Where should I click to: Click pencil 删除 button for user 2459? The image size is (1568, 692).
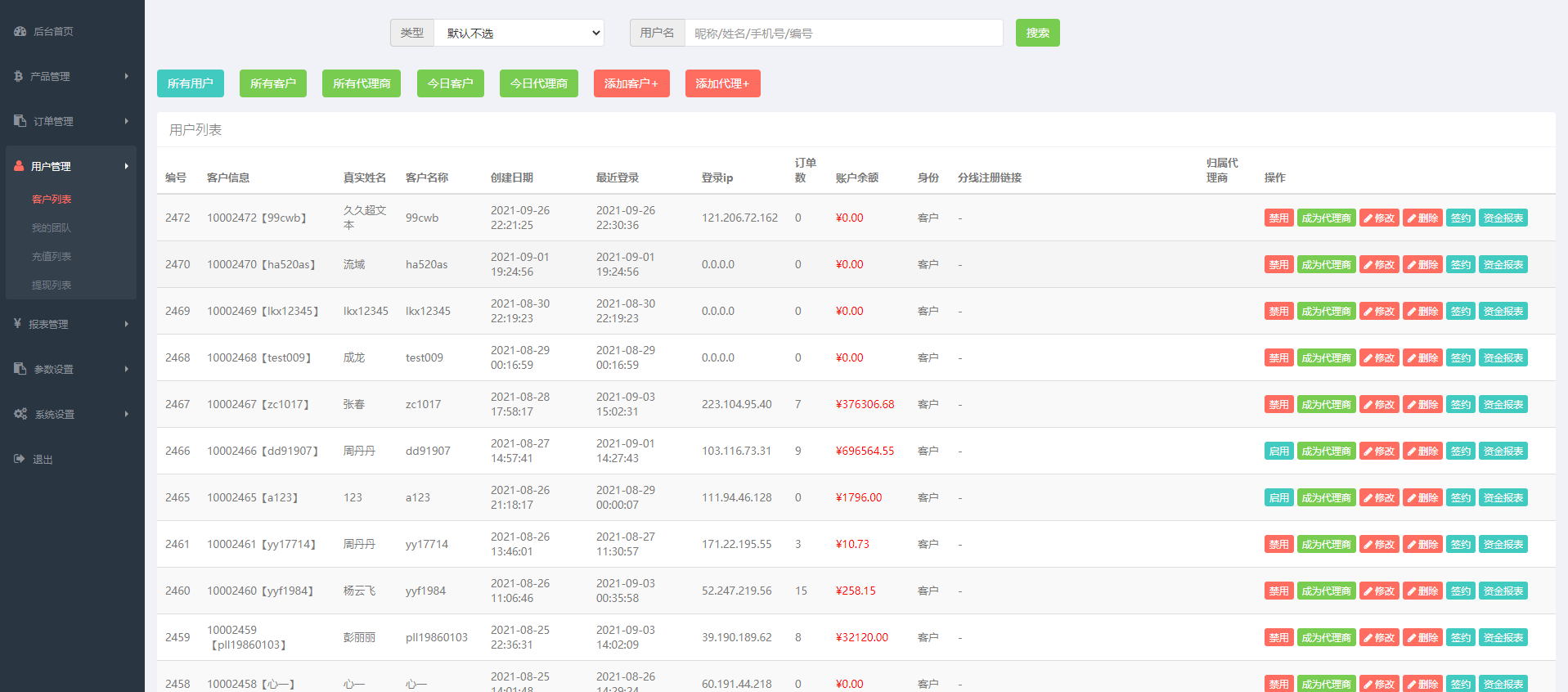[x=1423, y=637]
